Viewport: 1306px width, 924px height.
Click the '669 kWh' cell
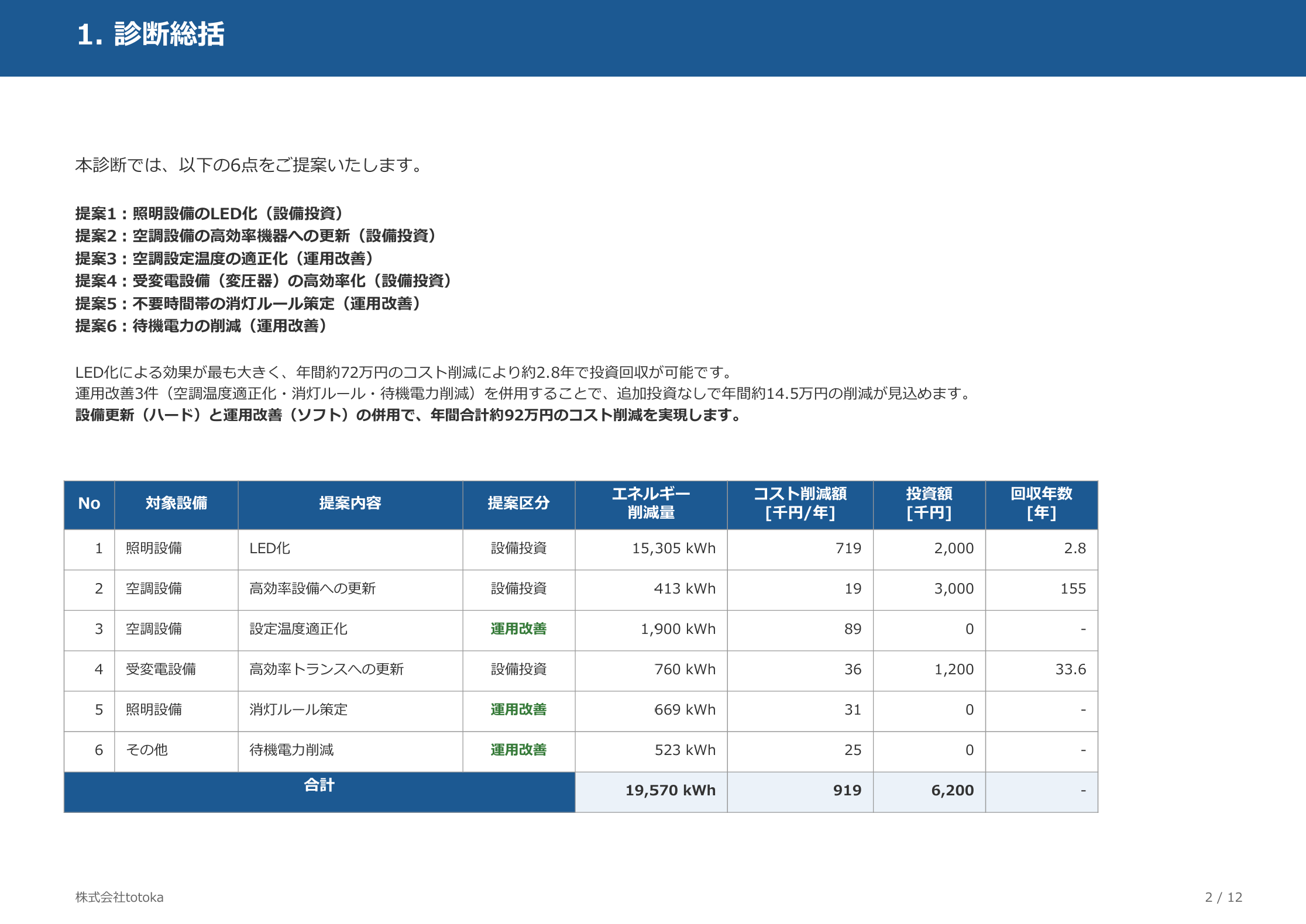point(651,711)
